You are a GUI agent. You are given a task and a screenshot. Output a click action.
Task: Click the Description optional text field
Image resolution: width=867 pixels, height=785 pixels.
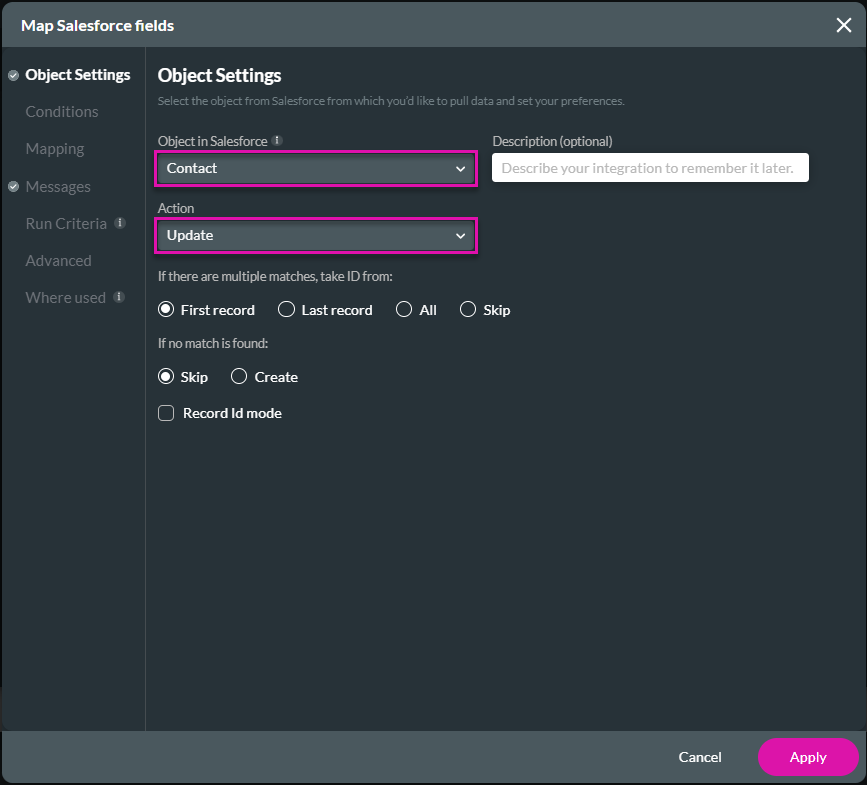point(649,167)
